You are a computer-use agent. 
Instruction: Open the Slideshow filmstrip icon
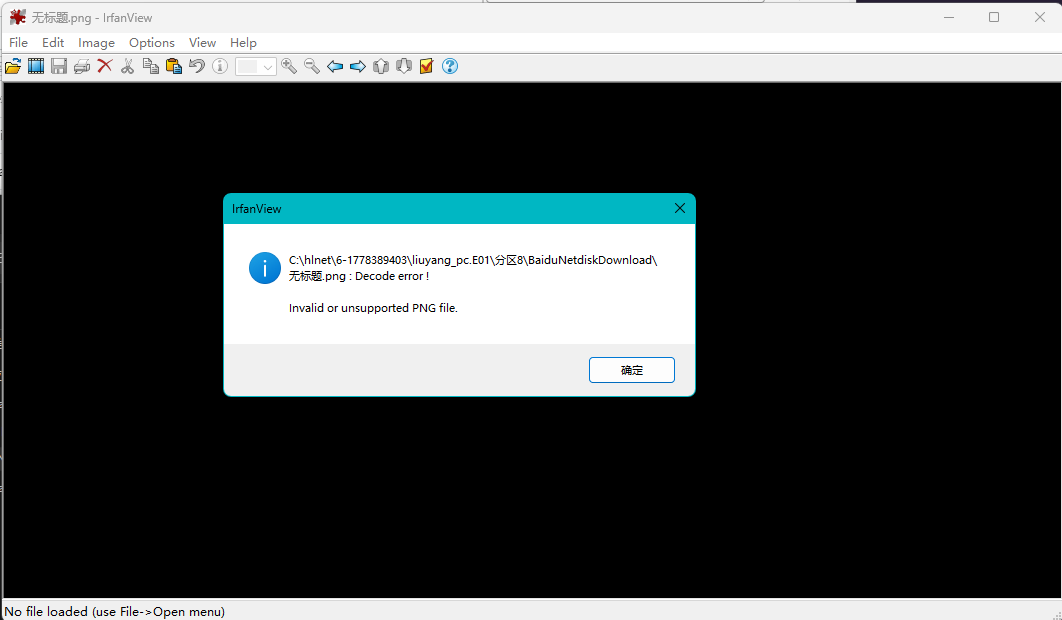(x=36, y=66)
